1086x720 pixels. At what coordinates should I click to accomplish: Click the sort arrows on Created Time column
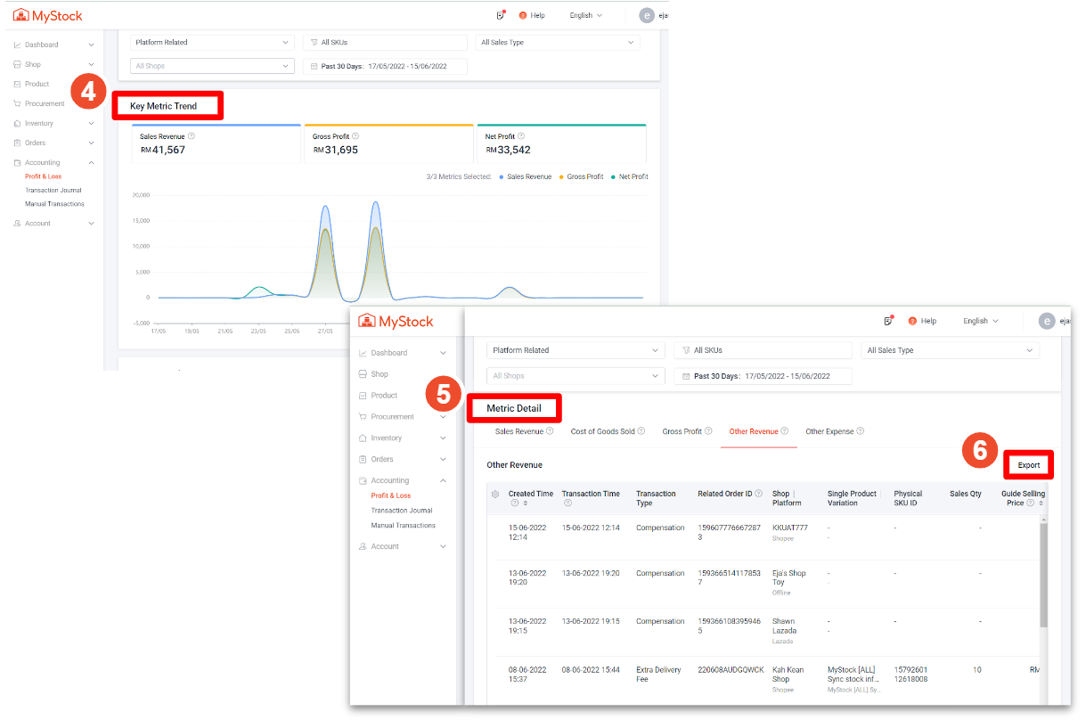coord(525,504)
